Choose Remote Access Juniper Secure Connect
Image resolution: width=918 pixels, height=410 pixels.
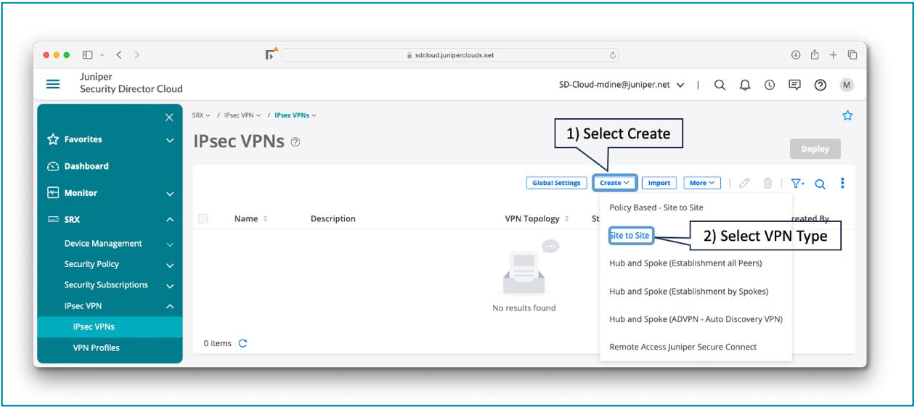pyautogui.click(x=682, y=347)
